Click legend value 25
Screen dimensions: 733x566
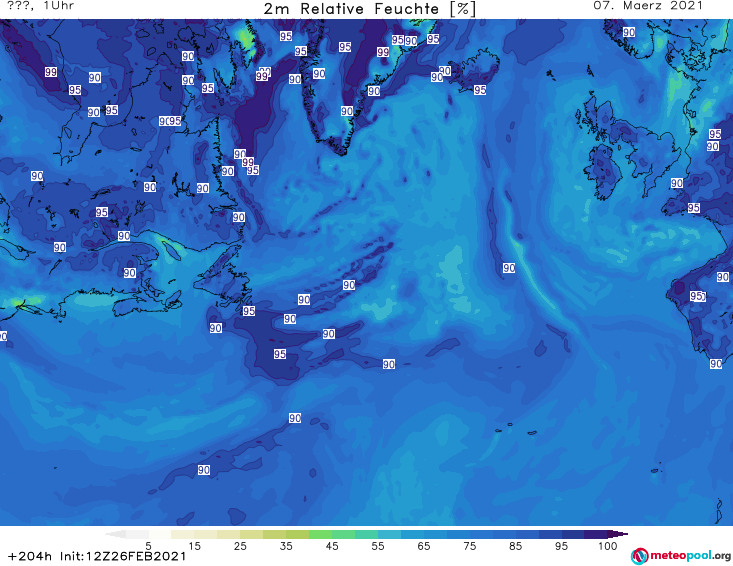[240, 546]
